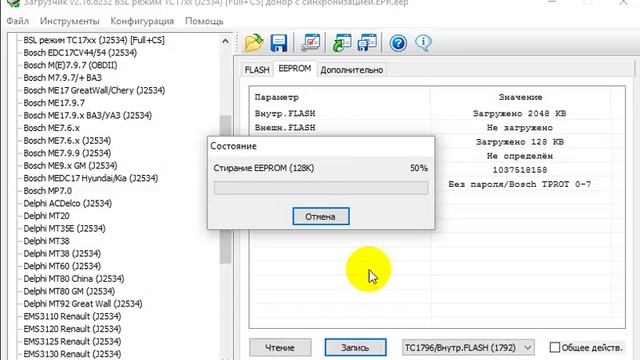Open file with the yellow folder icon
Screen dimensions: 640x360
(254, 43)
